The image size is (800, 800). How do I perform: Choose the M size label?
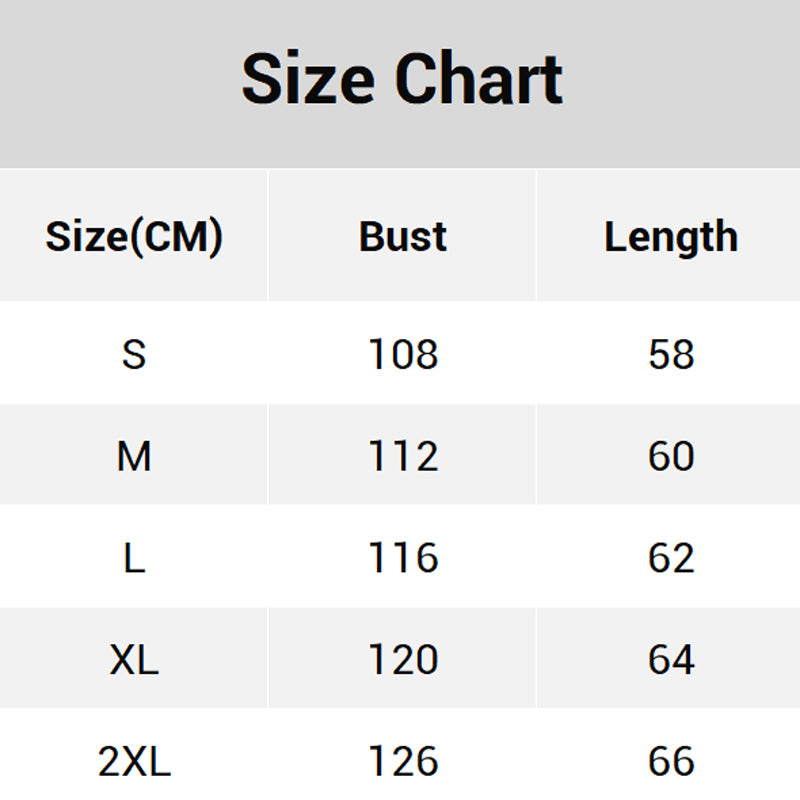coord(134,456)
